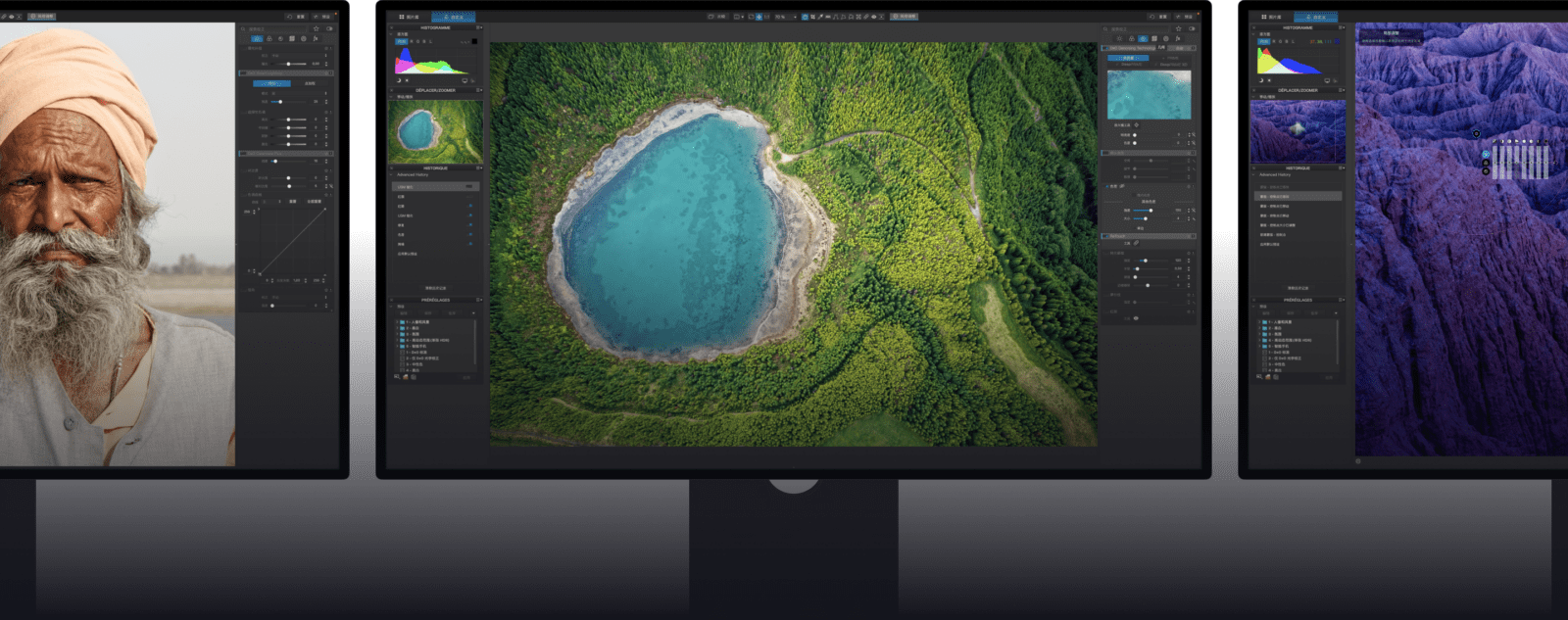Click the white balance eyedropper tool

[820, 17]
